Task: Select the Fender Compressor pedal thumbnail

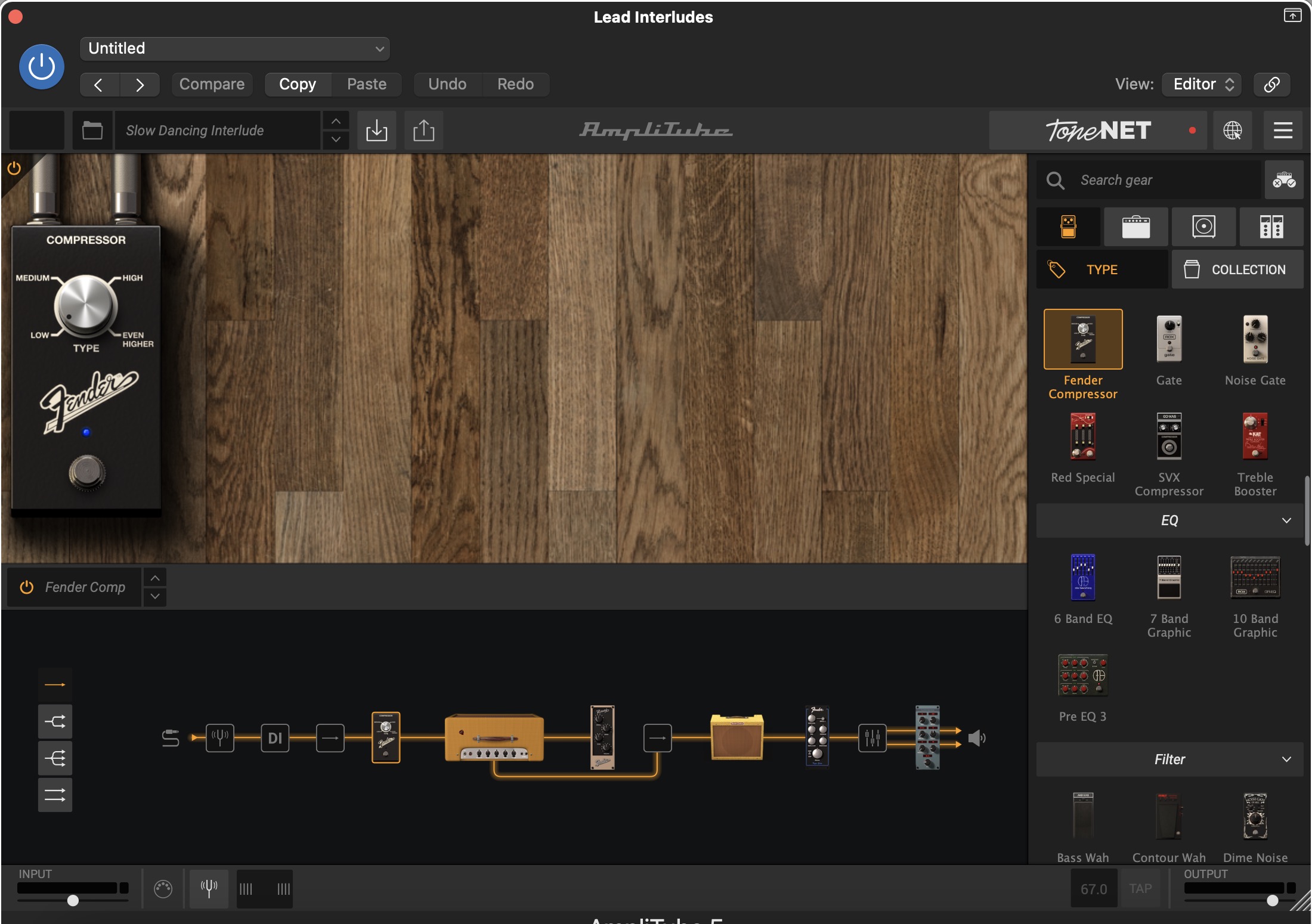Action: tap(1083, 339)
